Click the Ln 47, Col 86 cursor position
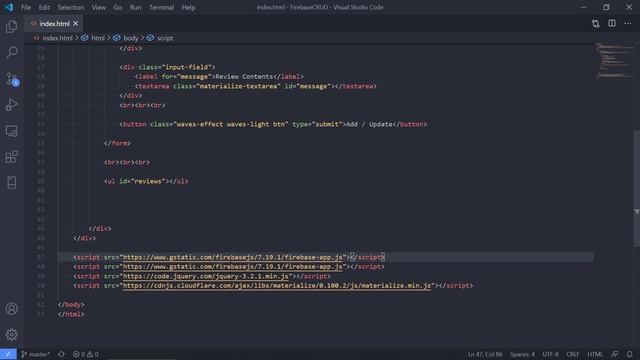The width and height of the screenshot is (640, 360). (485, 354)
